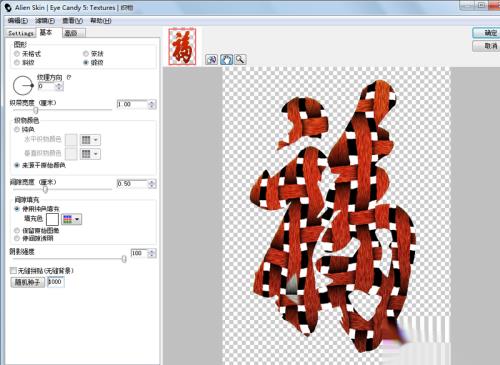Click the 纹理方向 angle input field
This screenshot has height=365, width=500.
46,86
